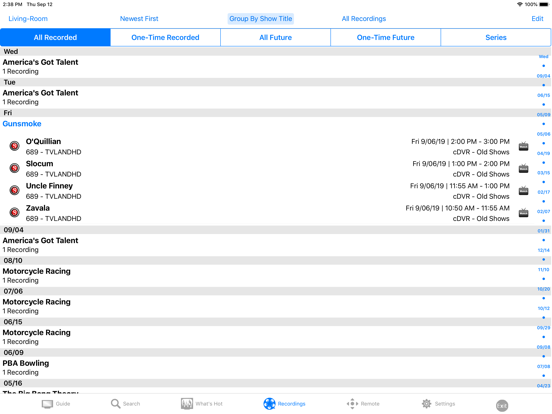
Task: Change the Newest First sort order
Action: pos(139,19)
